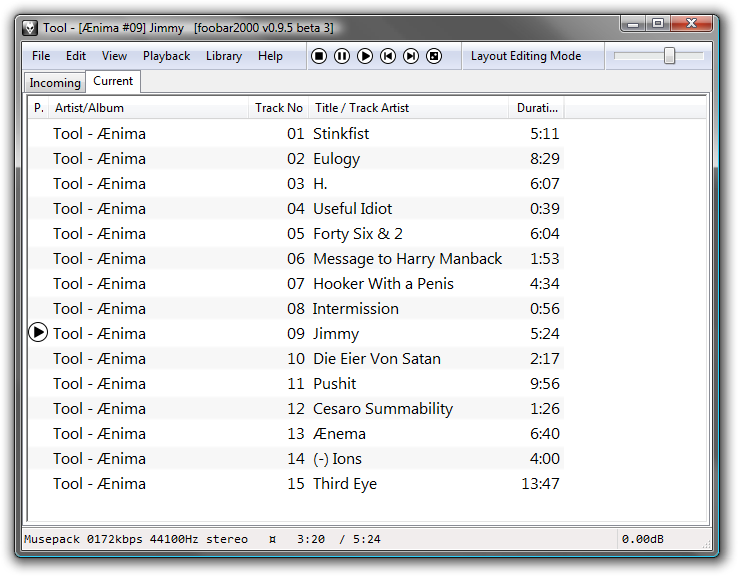Select the Current playlist tab
The height and width of the screenshot is (576, 738).
click(113, 81)
